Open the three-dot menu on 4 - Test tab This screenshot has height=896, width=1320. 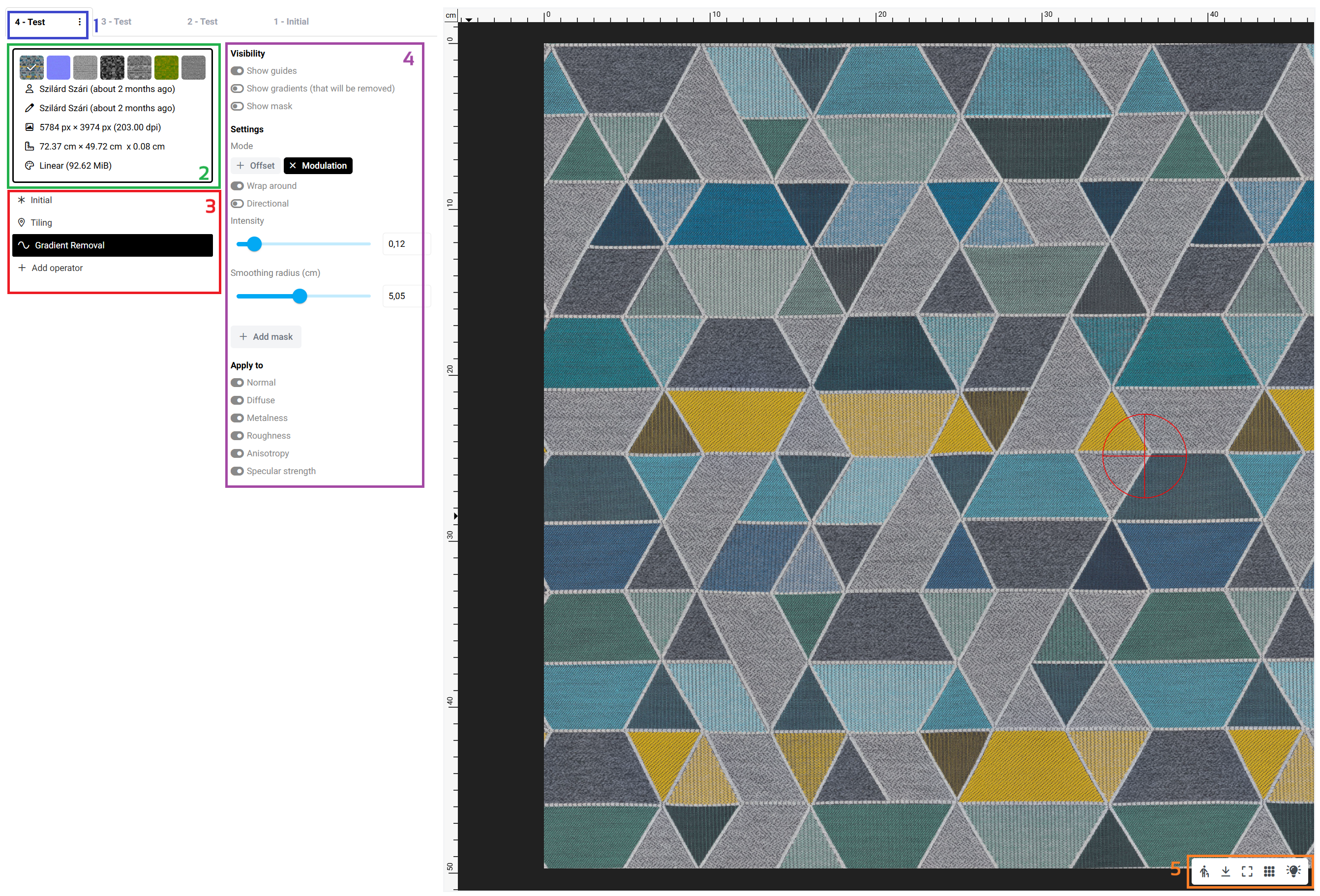80,22
